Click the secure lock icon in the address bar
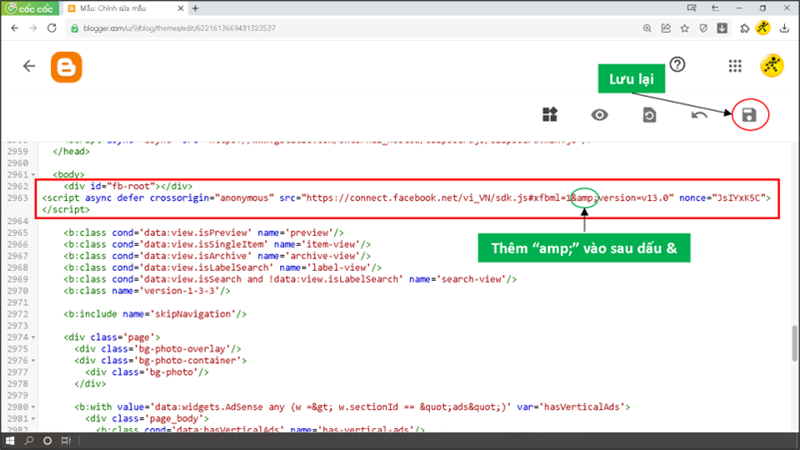The image size is (800, 450). (74, 28)
